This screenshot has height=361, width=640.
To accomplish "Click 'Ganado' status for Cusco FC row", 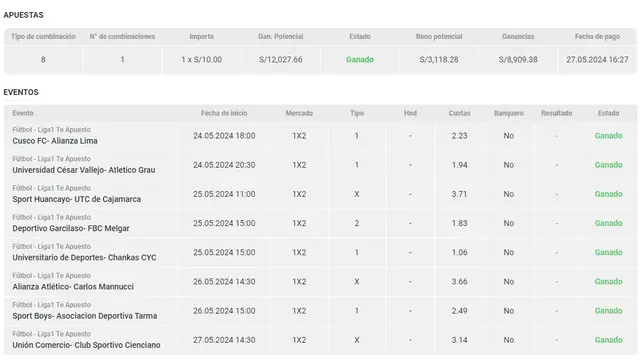I will click(608, 136).
